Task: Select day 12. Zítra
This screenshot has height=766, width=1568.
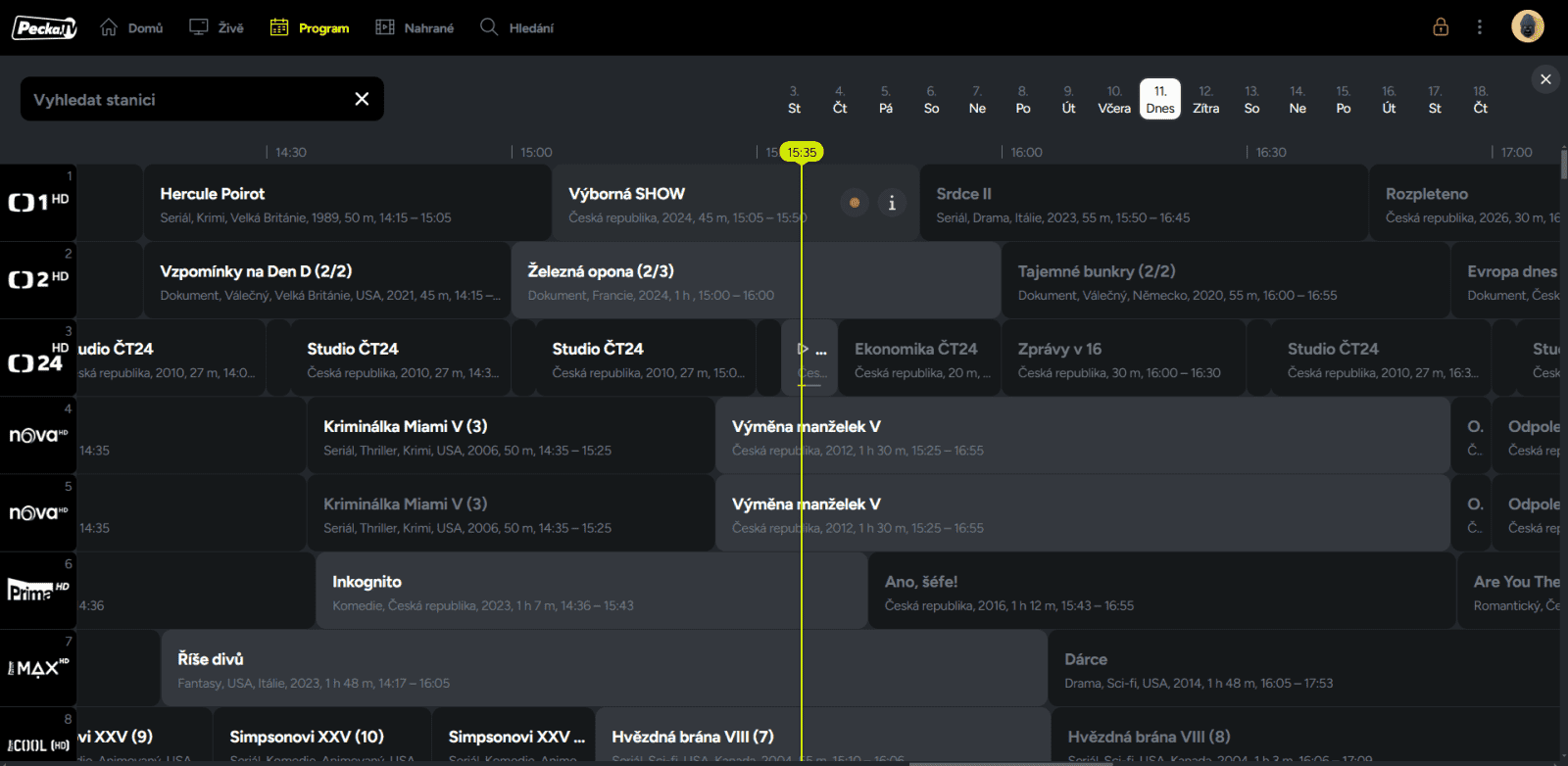Action: (x=1206, y=100)
